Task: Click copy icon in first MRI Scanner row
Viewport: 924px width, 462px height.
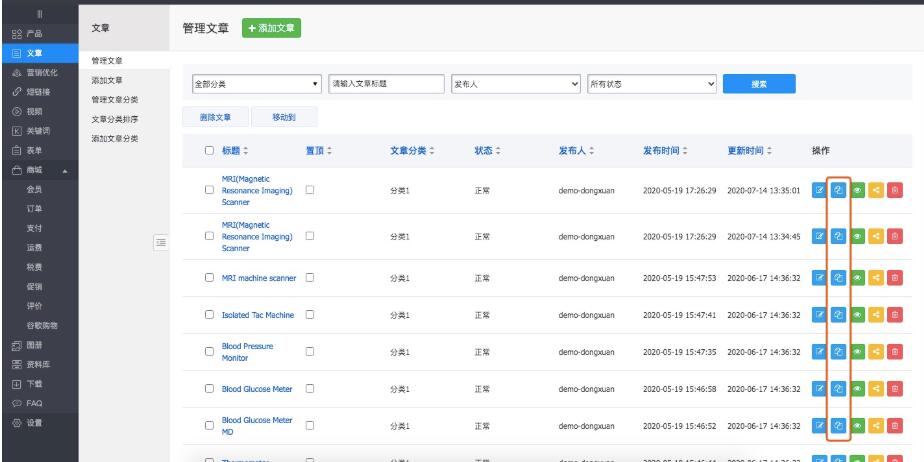Action: pos(839,191)
